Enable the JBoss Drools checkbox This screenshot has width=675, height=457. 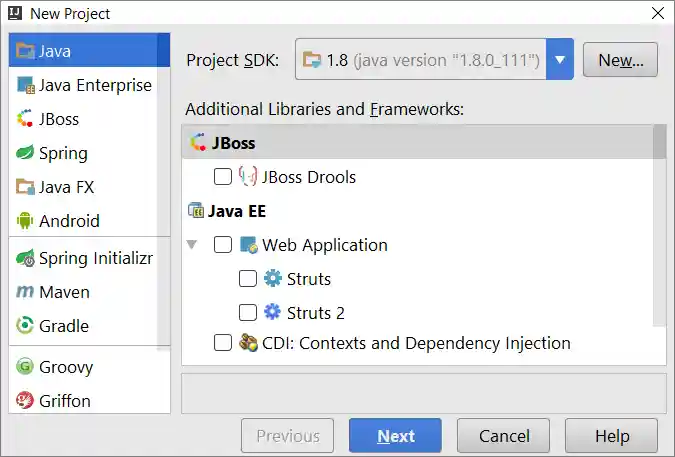pyautogui.click(x=223, y=177)
